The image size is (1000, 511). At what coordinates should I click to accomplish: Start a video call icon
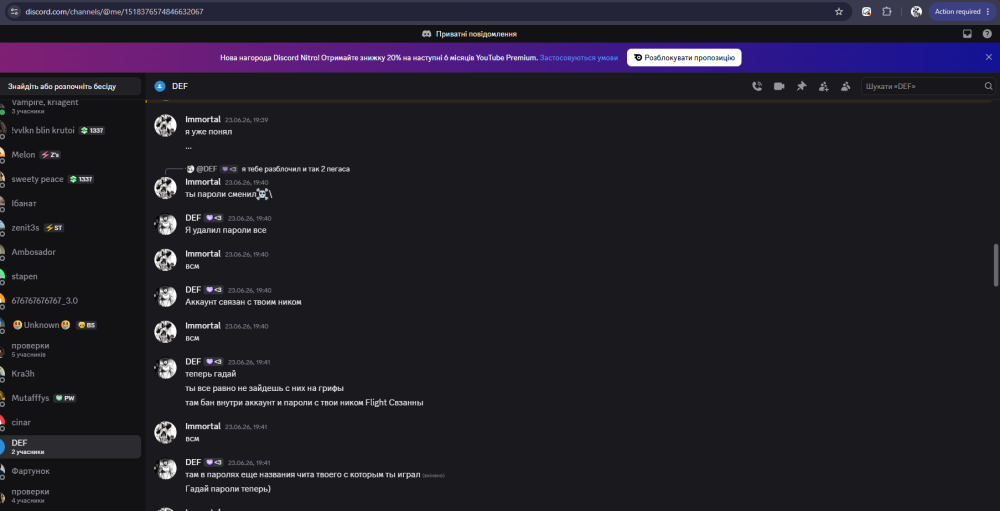pyautogui.click(x=779, y=86)
